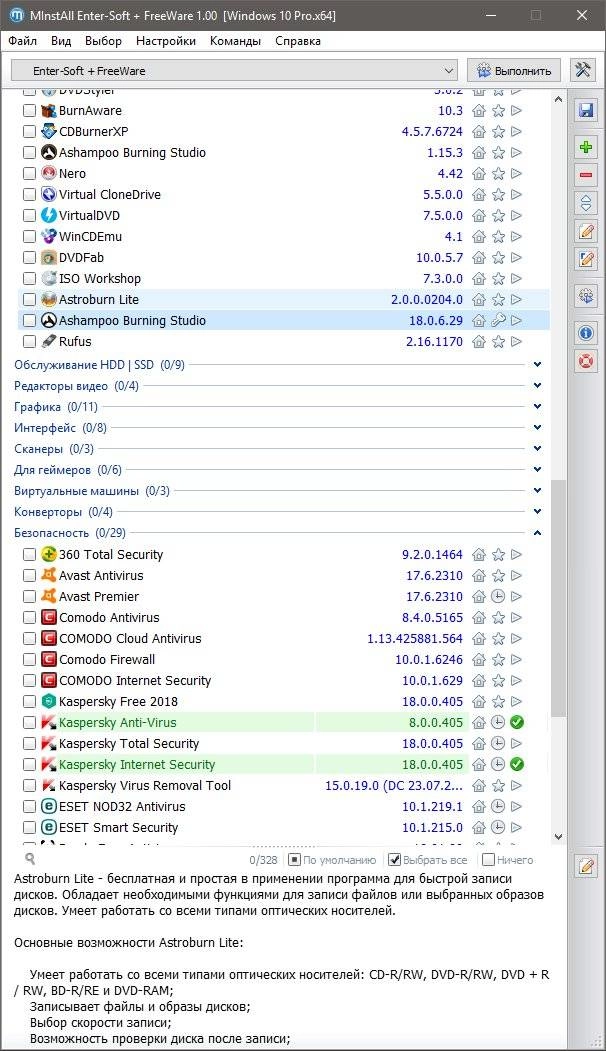Screen dimensions: 606x1051
Task: Click the red minus remove icon
Action: click(x=586, y=175)
